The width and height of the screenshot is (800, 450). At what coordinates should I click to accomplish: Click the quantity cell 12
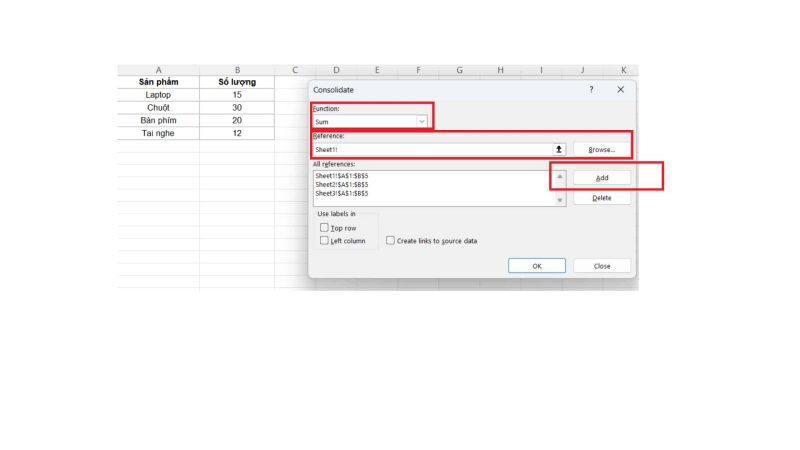(237, 133)
